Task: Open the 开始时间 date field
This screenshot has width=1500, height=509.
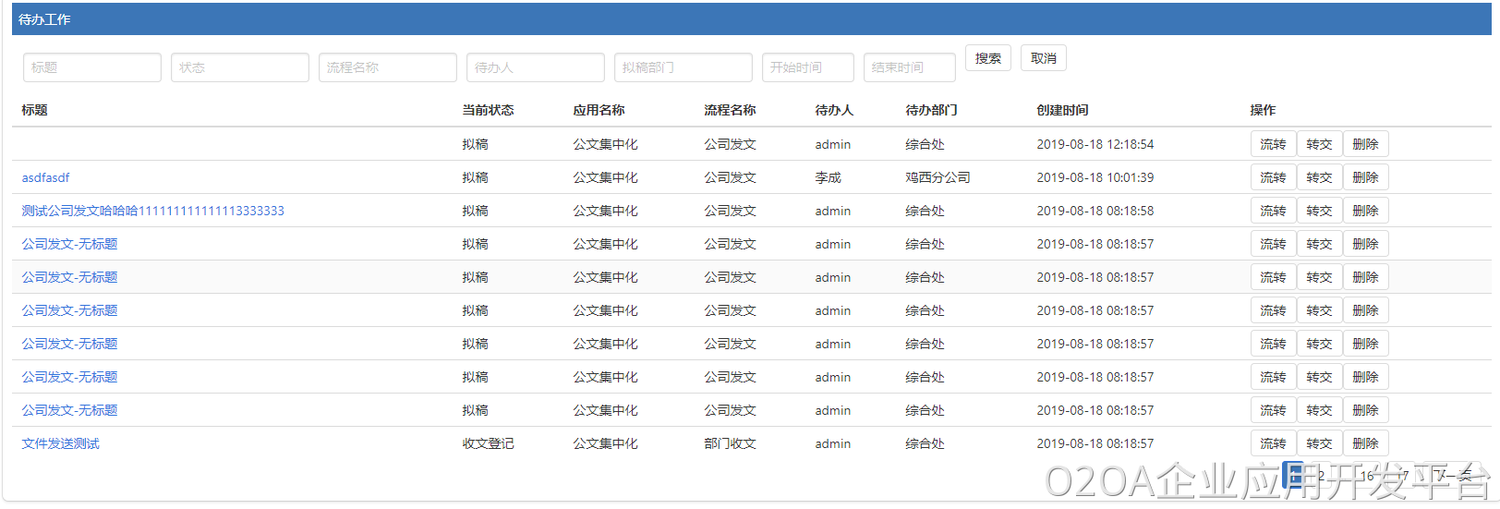Action: [808, 68]
